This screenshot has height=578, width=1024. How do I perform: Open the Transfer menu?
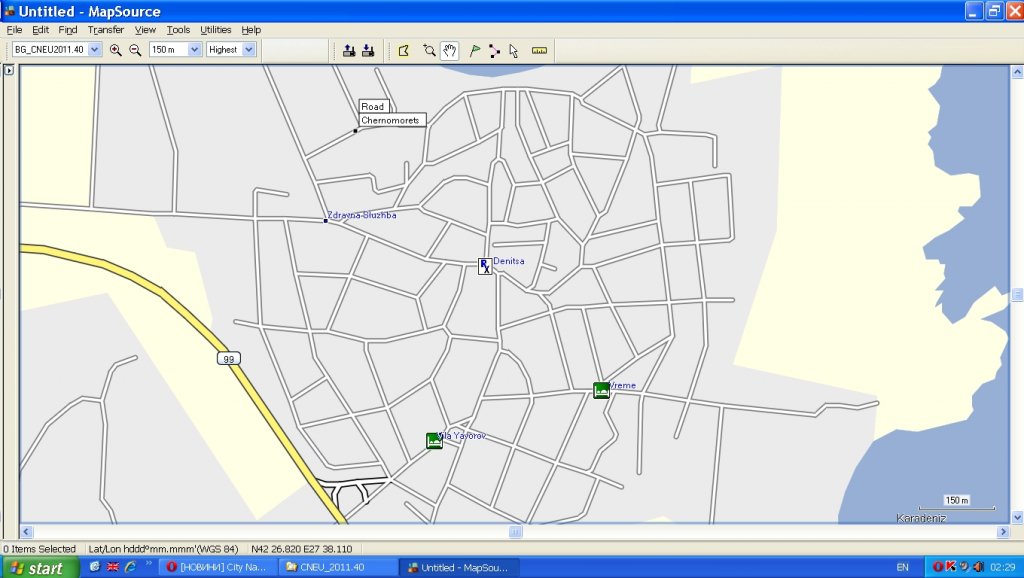[105, 30]
